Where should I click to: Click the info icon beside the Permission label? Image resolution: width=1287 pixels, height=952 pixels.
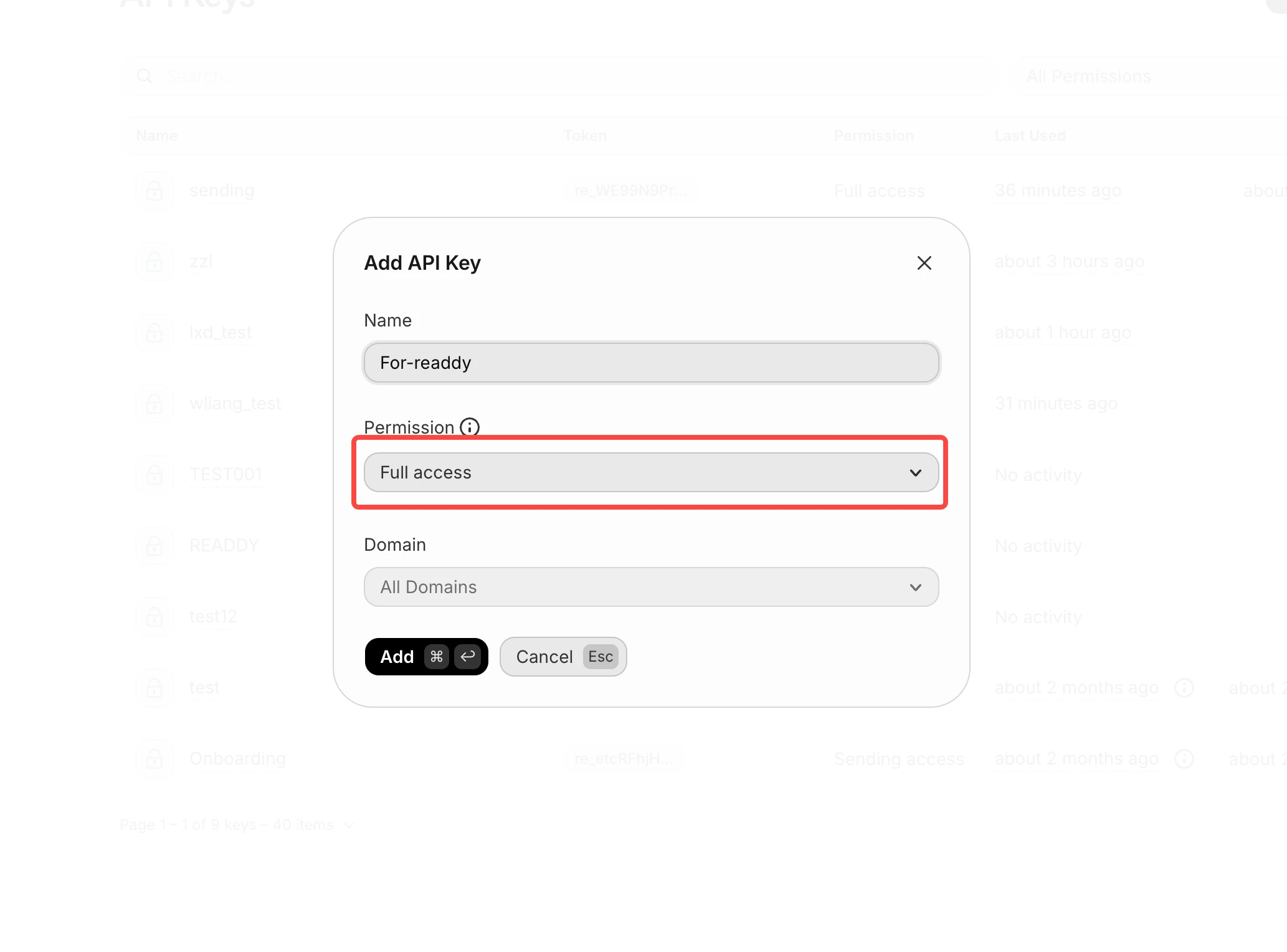tap(468, 427)
